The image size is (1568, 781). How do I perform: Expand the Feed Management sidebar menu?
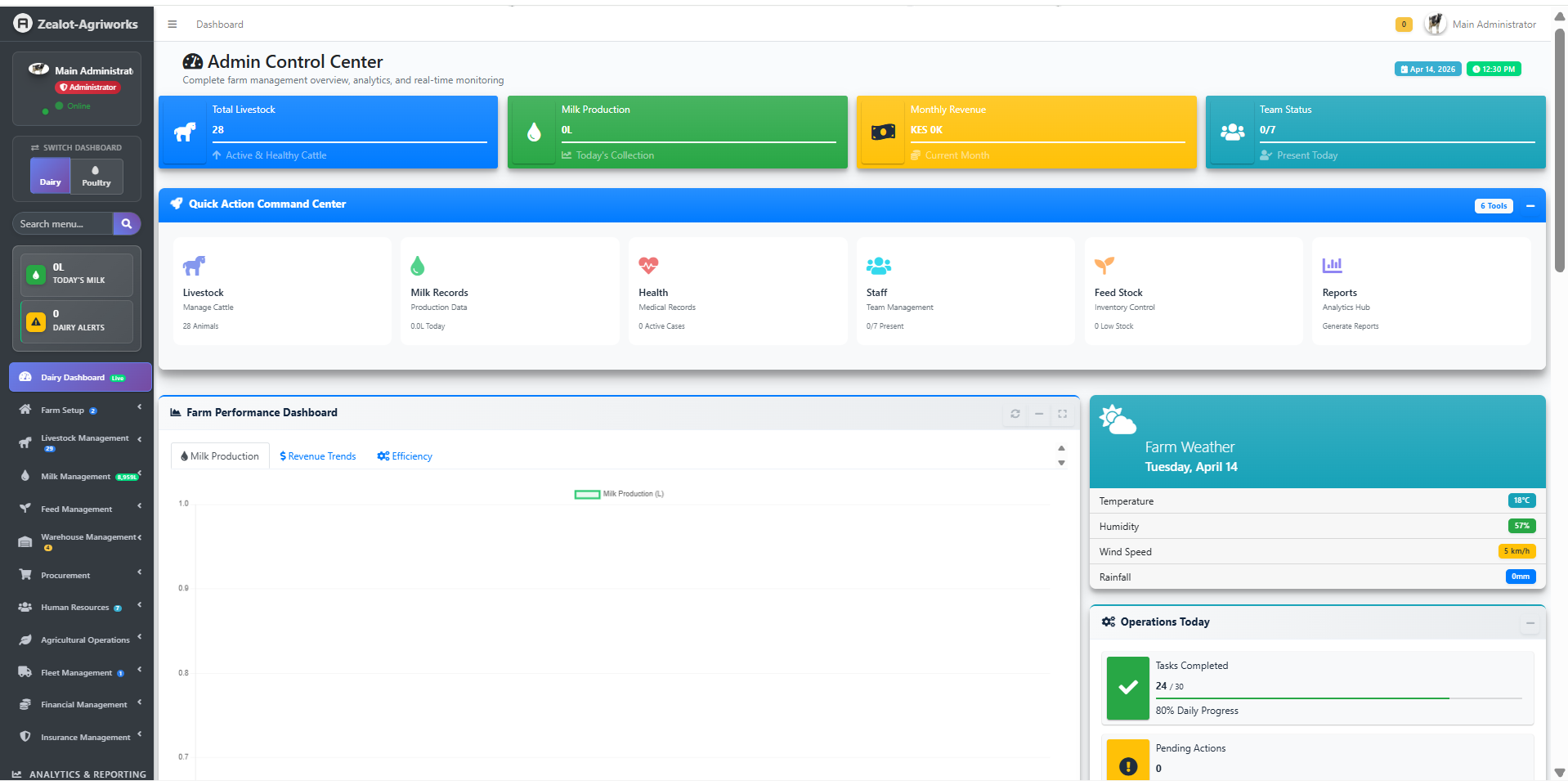(x=77, y=509)
